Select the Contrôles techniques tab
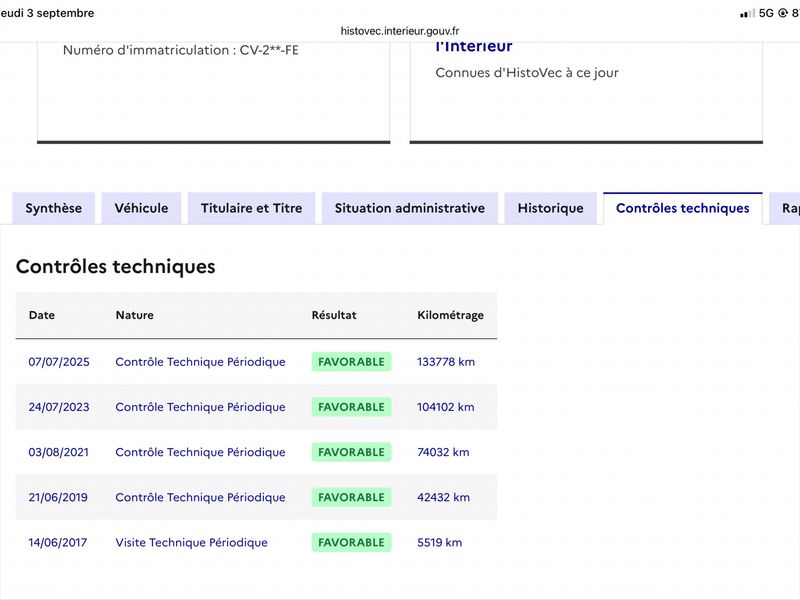The height and width of the screenshot is (600, 800). pos(683,208)
